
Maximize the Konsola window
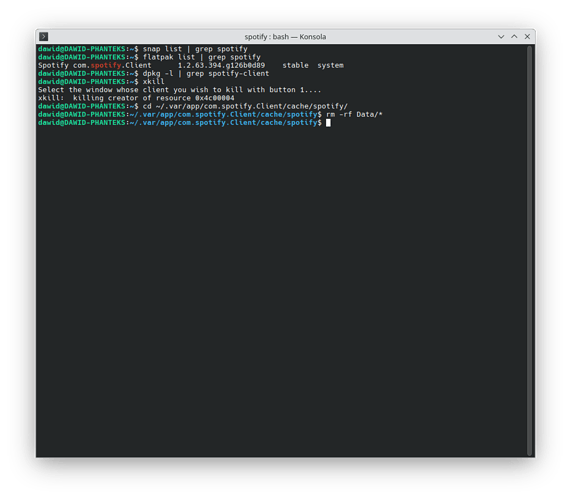point(514,36)
